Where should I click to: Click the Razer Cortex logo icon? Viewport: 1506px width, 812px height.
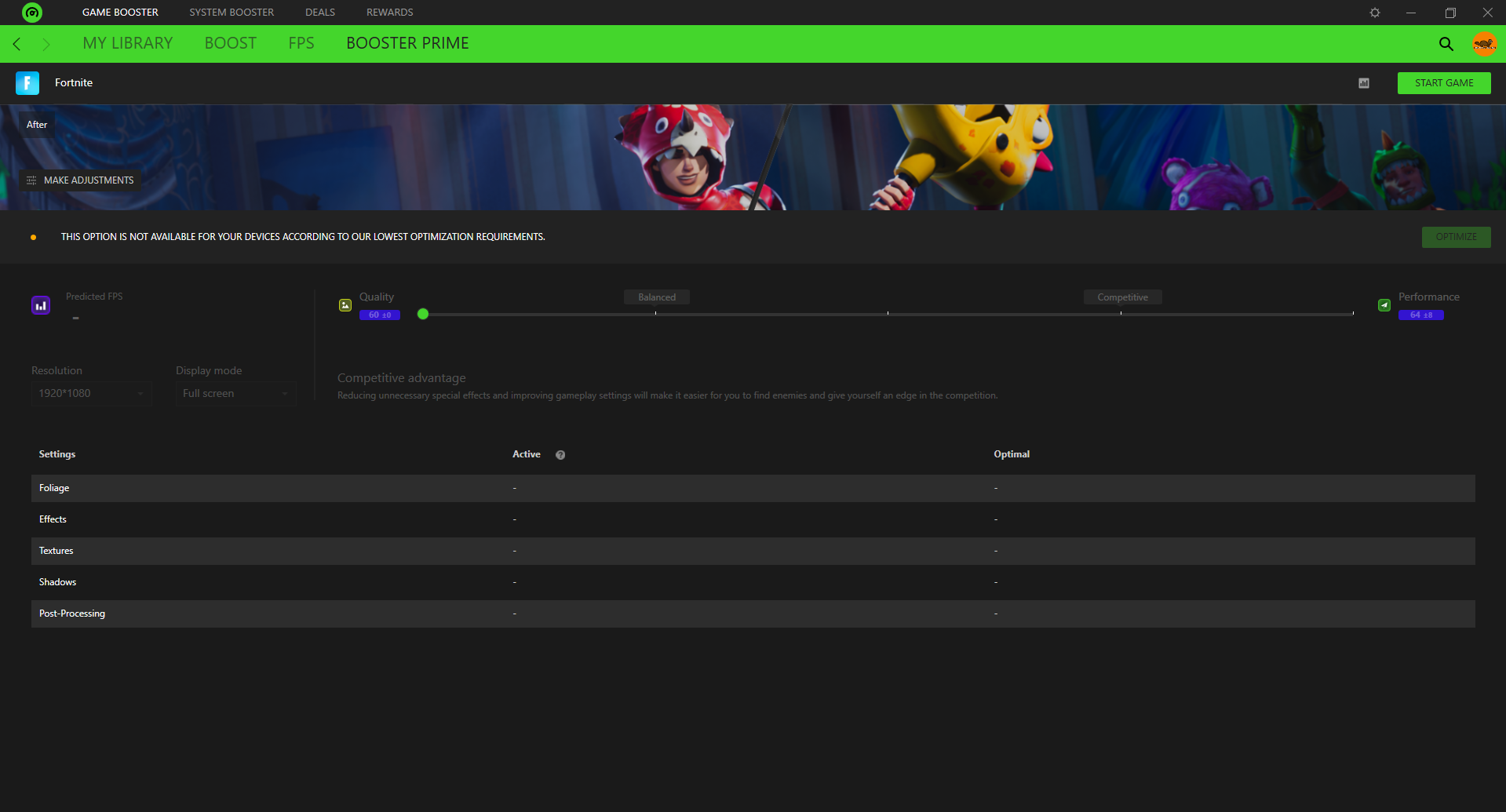(32, 13)
